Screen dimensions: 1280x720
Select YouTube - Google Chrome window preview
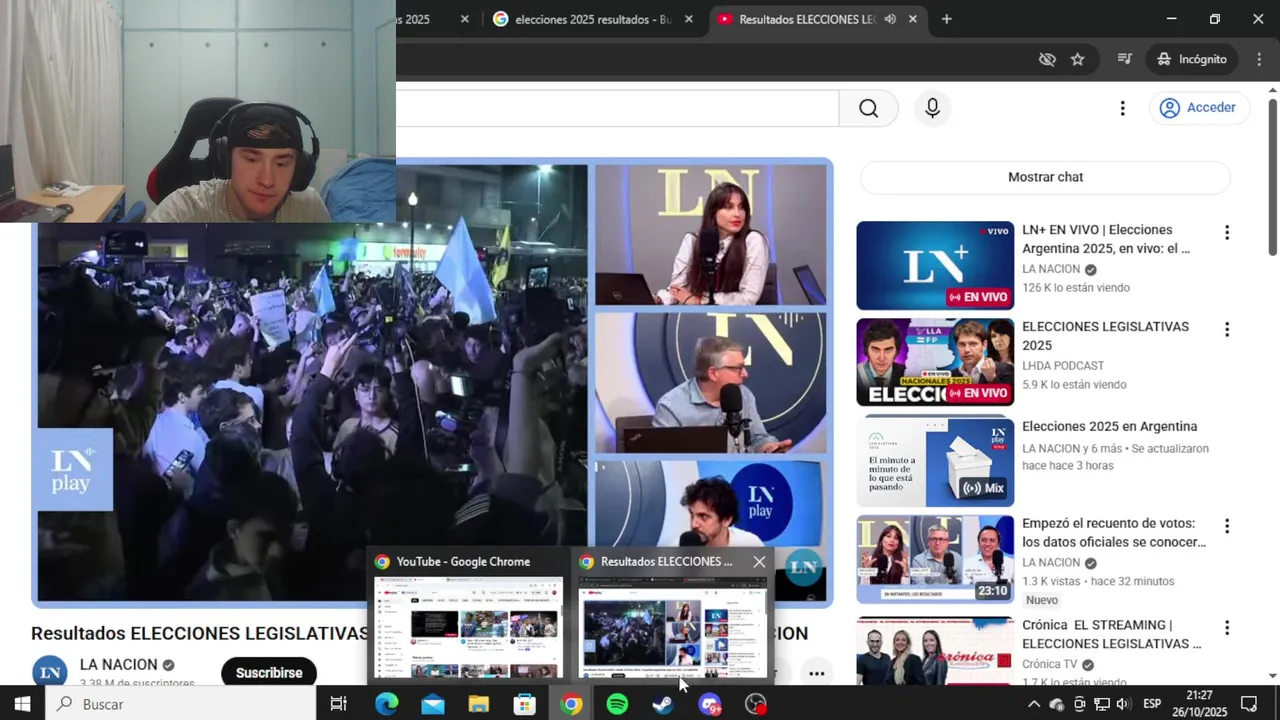pyautogui.click(x=468, y=616)
